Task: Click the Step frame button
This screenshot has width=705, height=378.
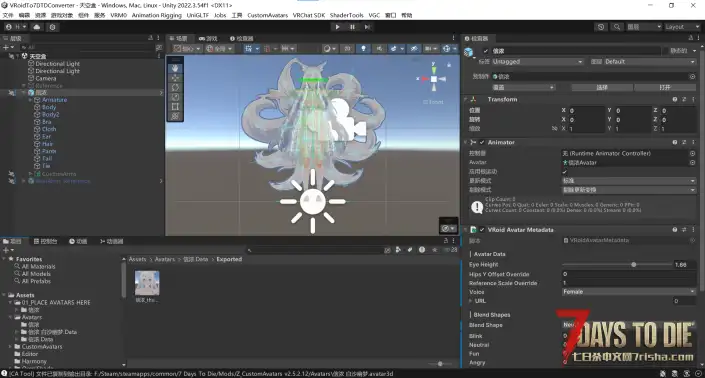Action: pos(367,27)
